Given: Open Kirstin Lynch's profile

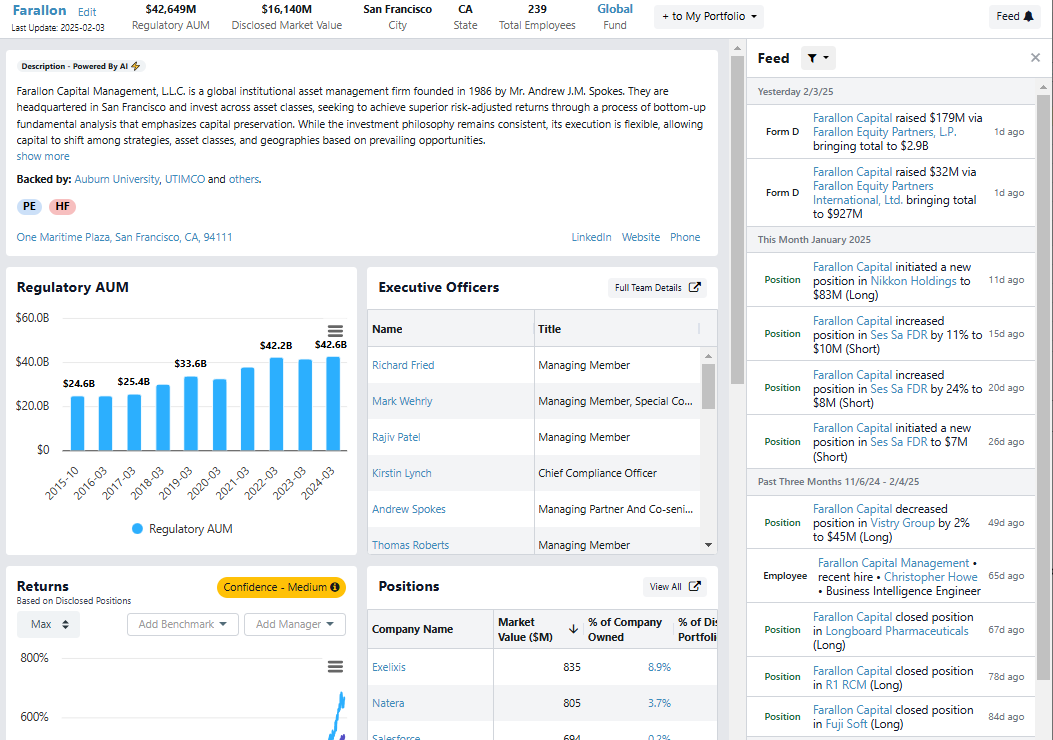Looking at the screenshot, I should (x=402, y=473).
